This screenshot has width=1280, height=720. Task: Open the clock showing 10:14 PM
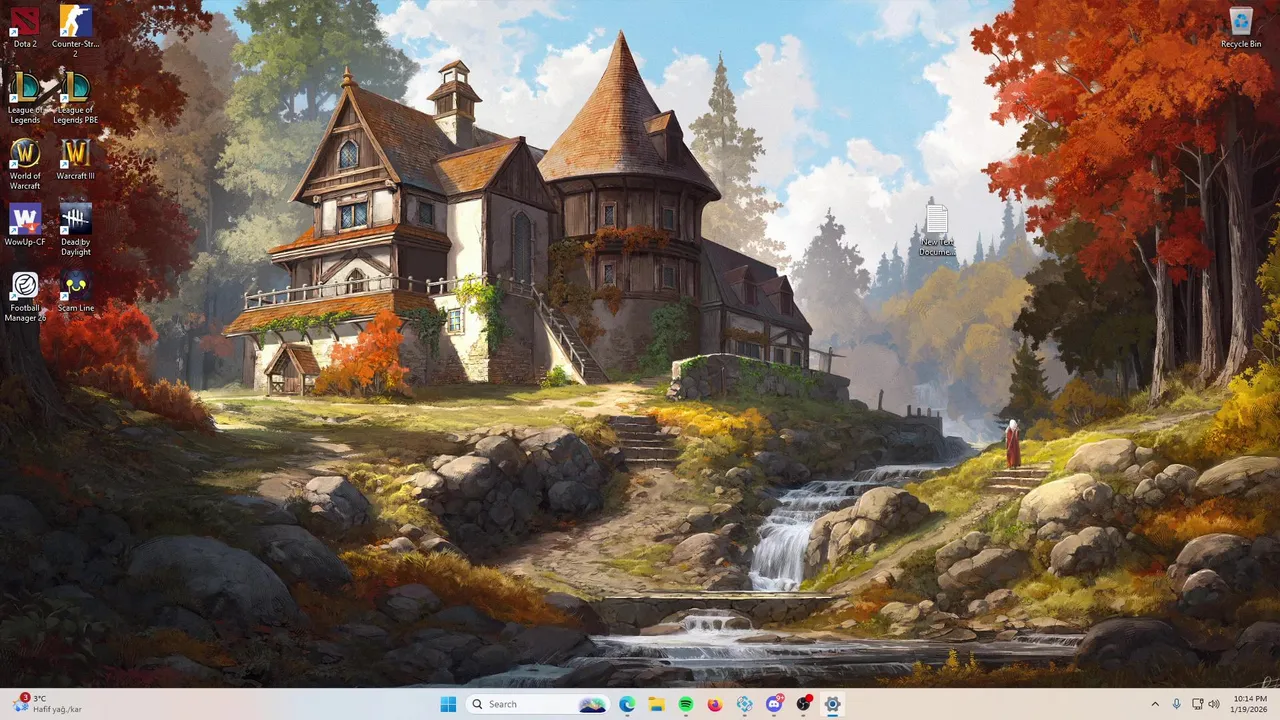click(x=1249, y=704)
